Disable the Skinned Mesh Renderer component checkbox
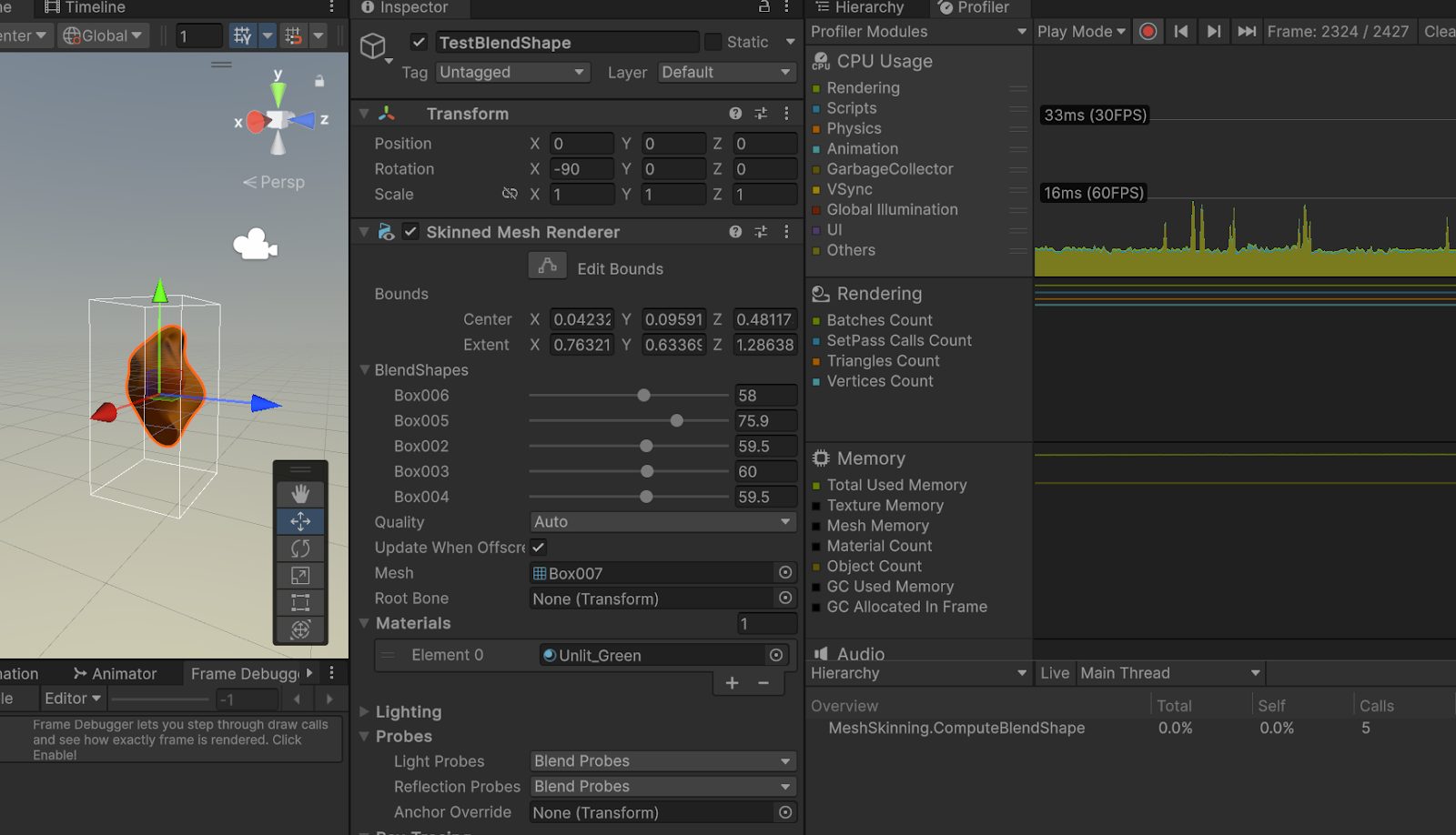This screenshot has height=835, width=1456. click(409, 232)
